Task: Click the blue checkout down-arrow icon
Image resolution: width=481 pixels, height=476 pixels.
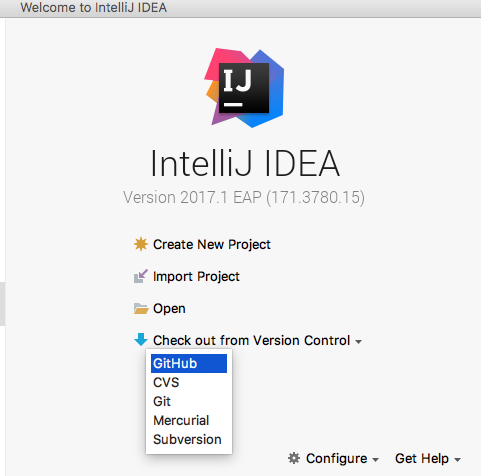Action: click(x=141, y=340)
